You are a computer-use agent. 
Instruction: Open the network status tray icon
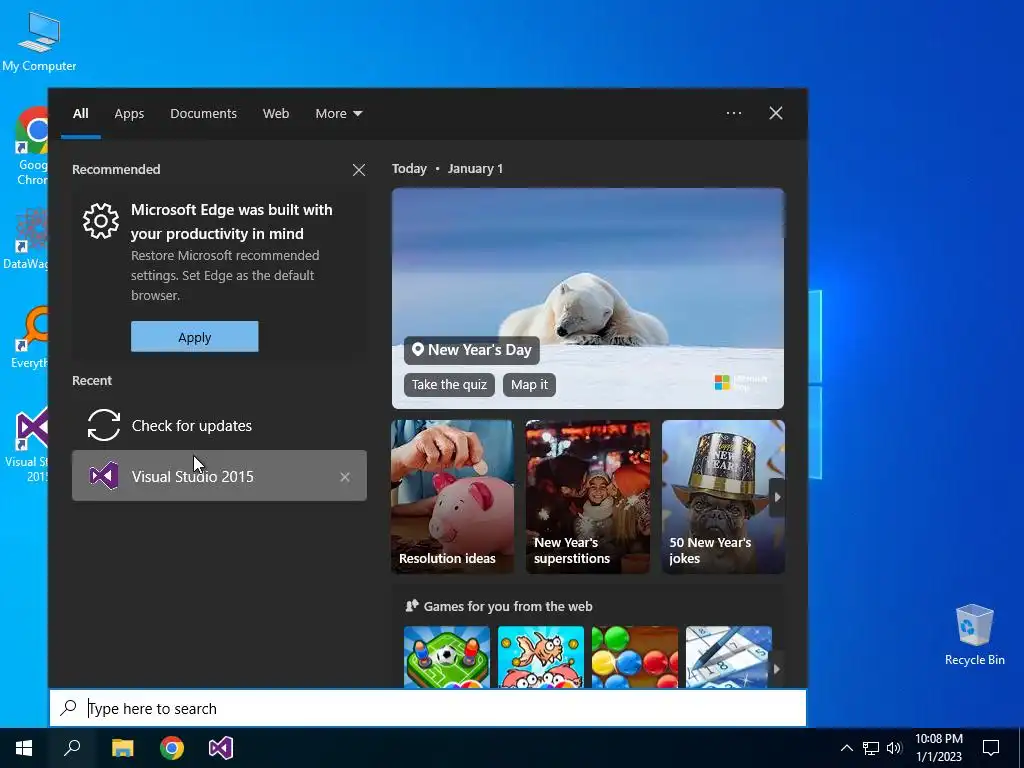[871, 748]
